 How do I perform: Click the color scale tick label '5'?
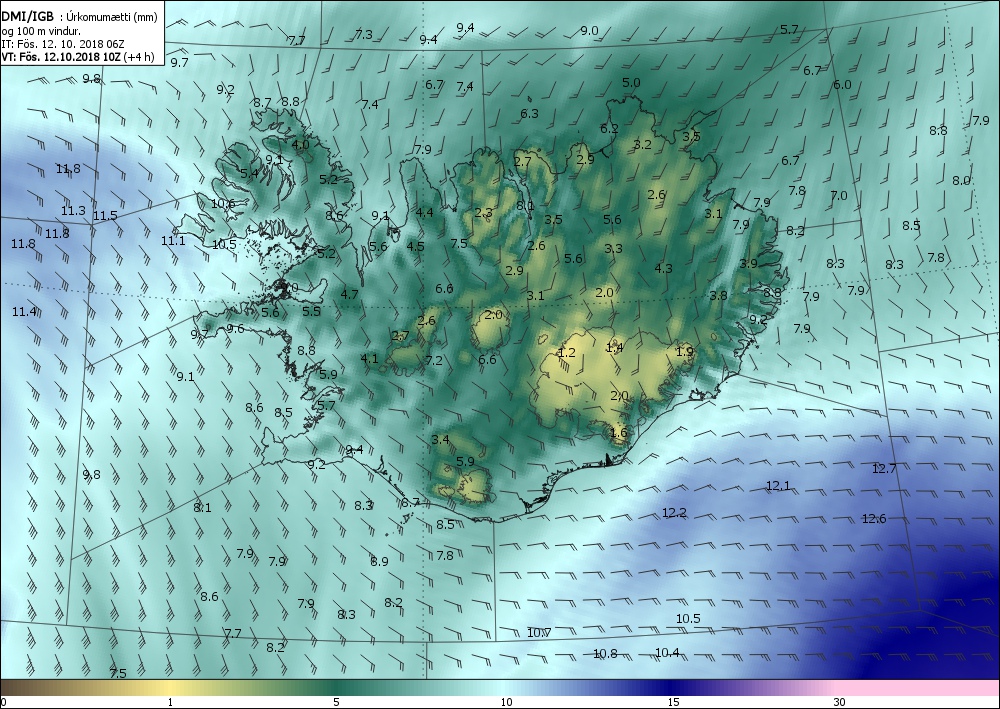coord(336,703)
